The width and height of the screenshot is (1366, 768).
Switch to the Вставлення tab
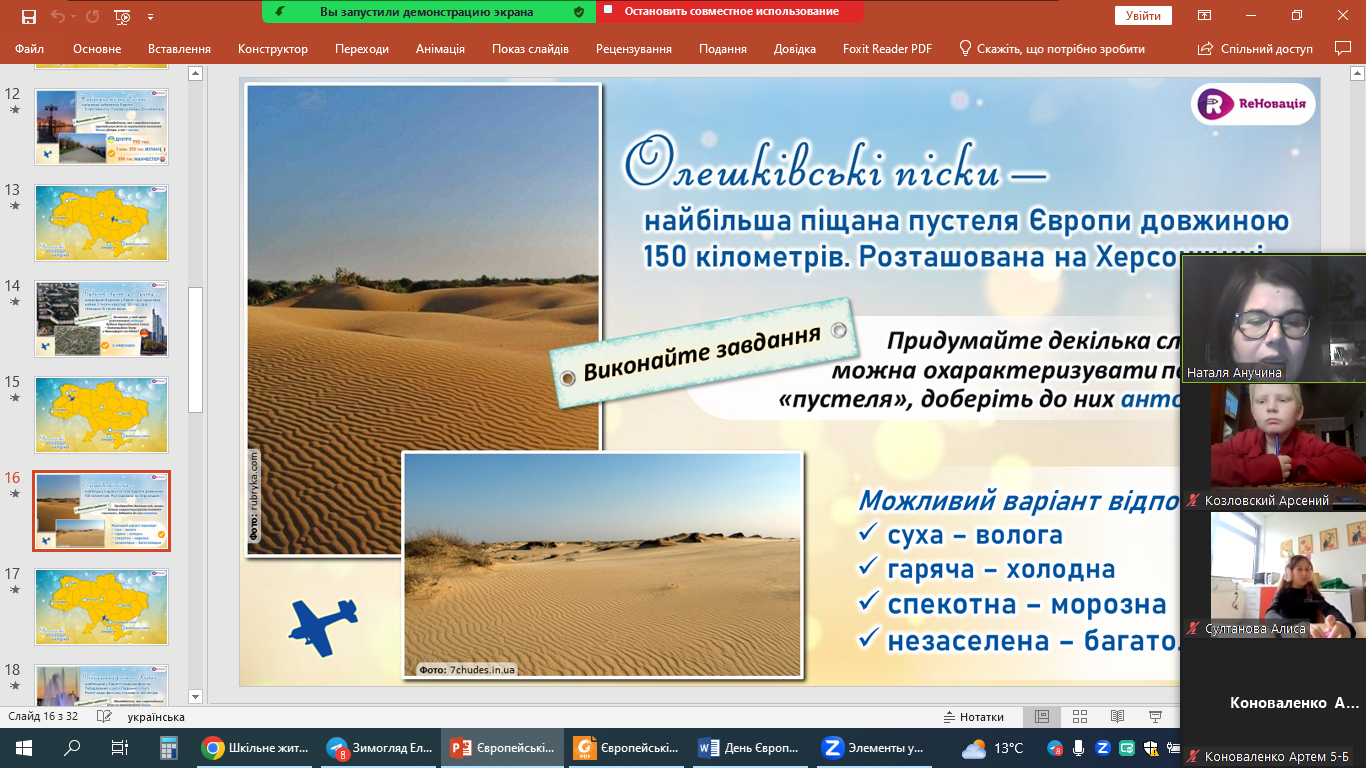[x=179, y=48]
